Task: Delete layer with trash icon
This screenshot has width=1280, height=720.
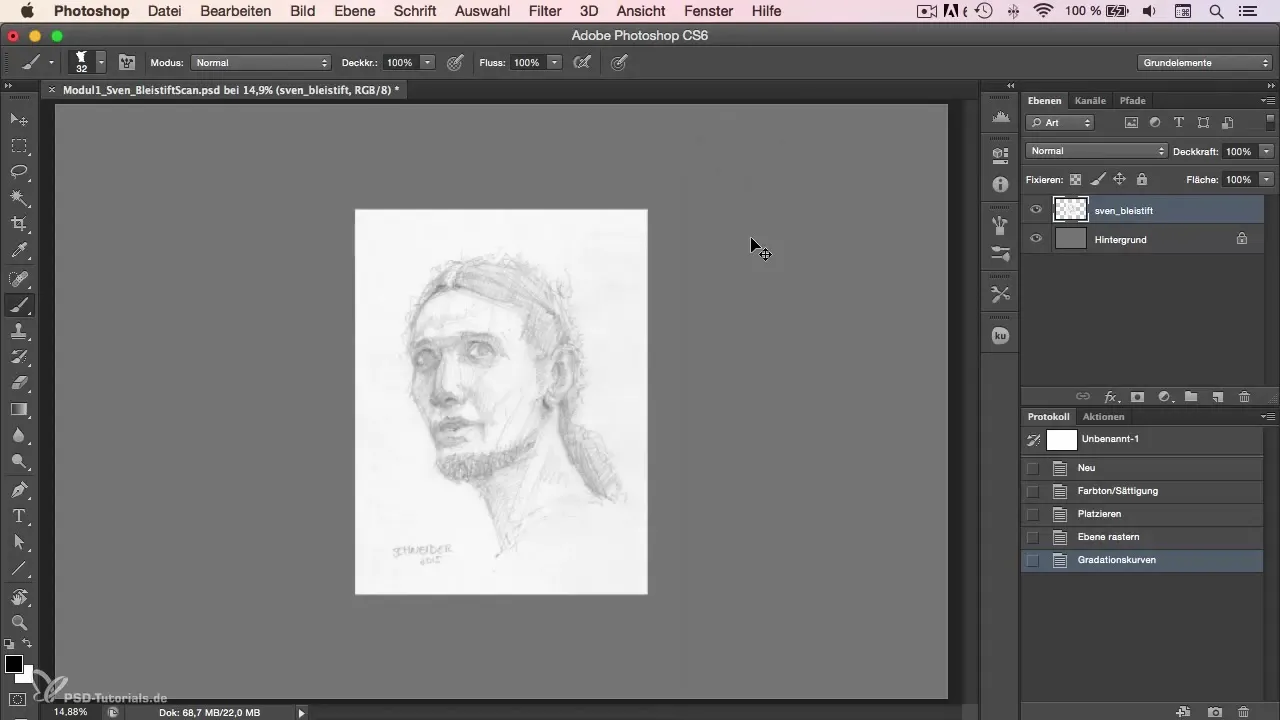Action: pos(1244,397)
